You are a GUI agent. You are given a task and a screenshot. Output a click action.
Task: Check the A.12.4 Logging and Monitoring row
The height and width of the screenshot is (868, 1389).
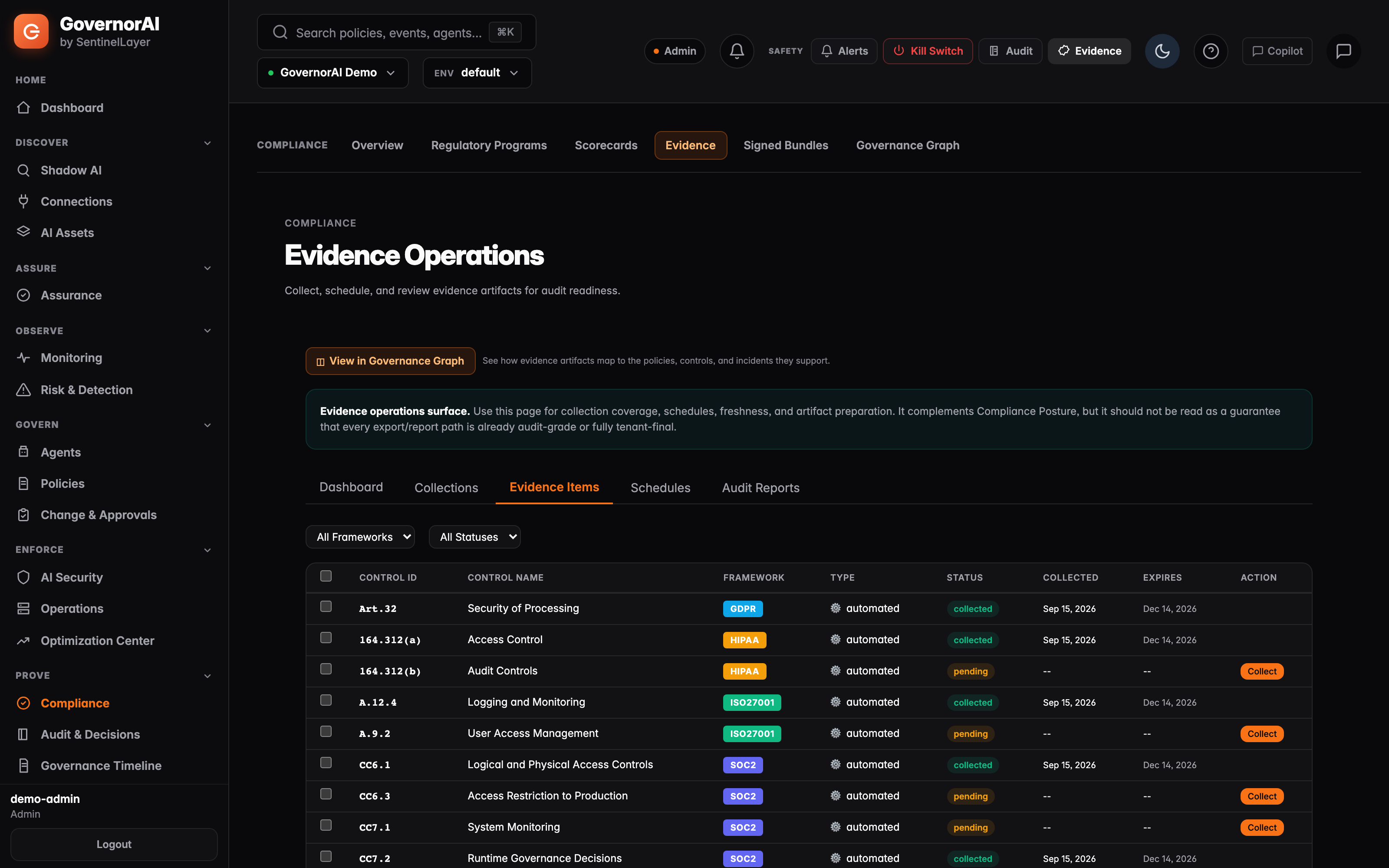coord(326,700)
